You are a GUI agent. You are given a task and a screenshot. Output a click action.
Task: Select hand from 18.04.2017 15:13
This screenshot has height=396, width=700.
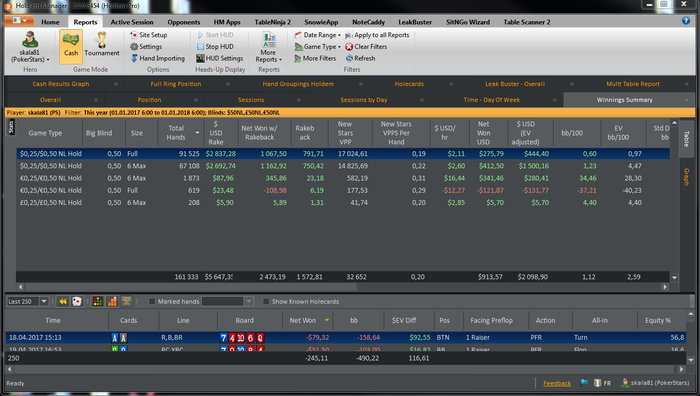345,338
